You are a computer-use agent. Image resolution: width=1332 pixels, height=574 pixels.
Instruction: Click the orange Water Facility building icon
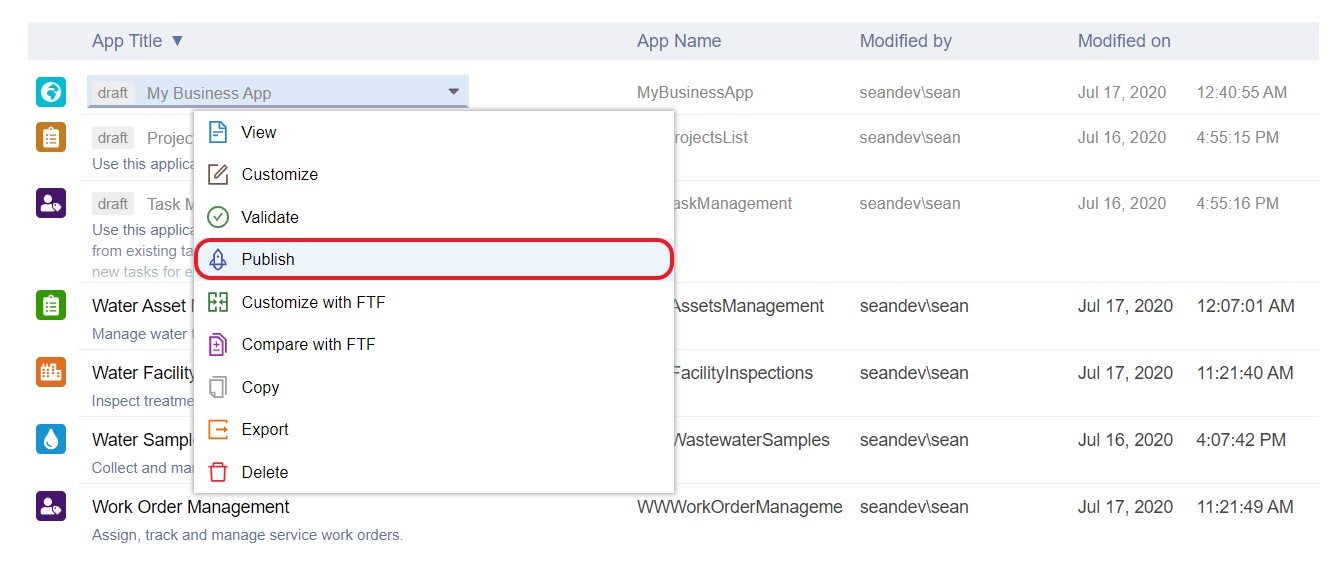coord(51,372)
